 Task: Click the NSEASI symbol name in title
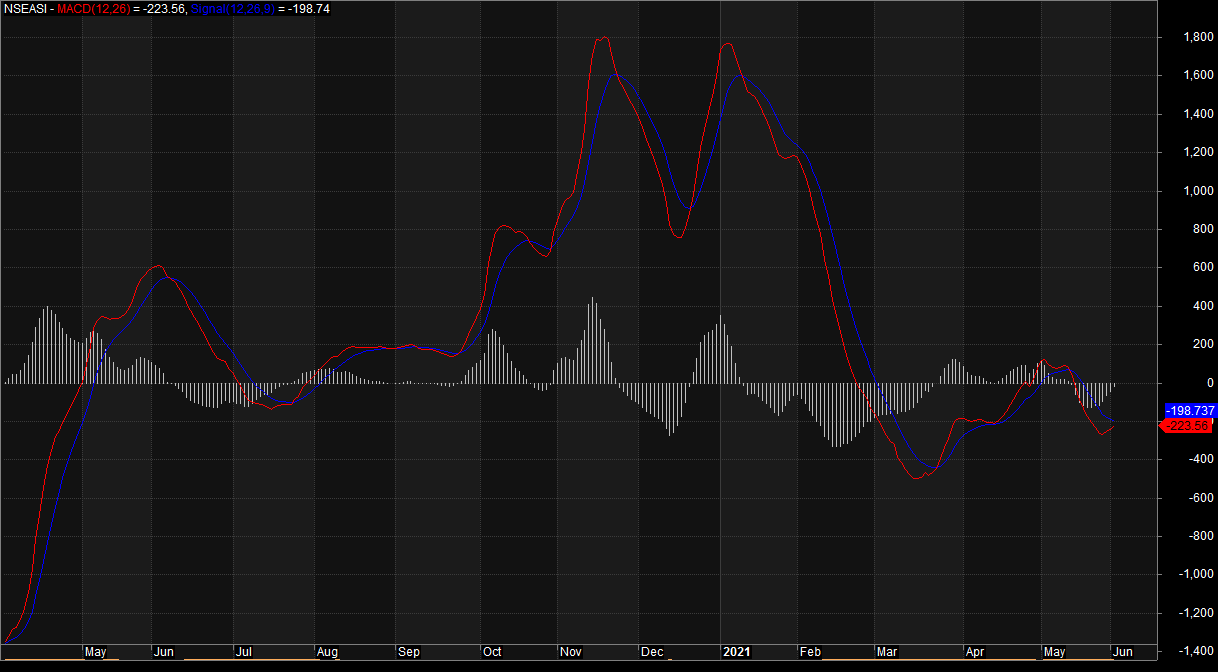coord(24,8)
